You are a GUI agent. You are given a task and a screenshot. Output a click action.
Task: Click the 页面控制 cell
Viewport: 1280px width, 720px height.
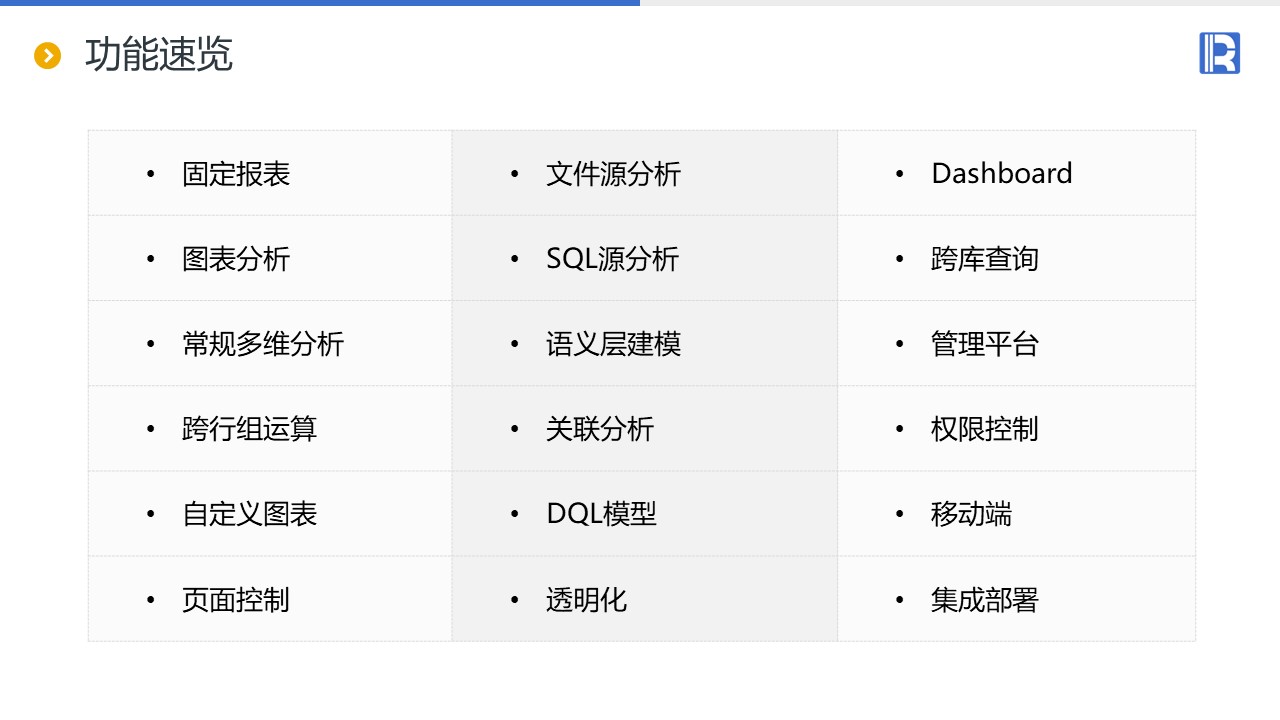pos(236,600)
